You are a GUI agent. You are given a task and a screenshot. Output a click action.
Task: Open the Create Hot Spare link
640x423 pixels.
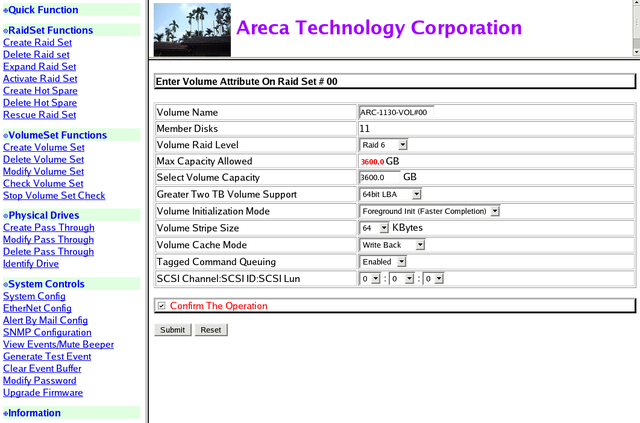pyautogui.click(x=40, y=91)
